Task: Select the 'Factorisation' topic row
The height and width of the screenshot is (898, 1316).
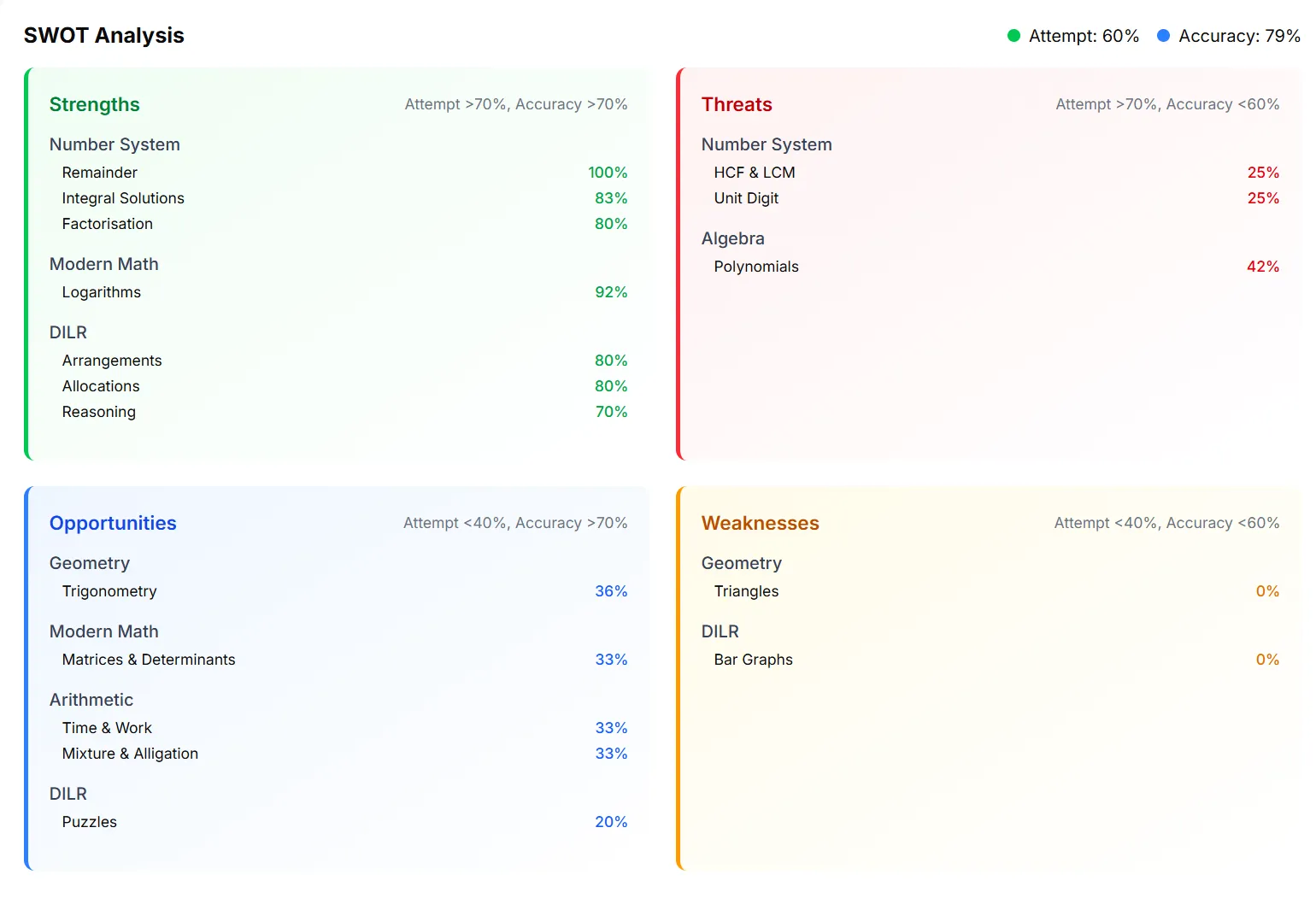Action: (344, 224)
